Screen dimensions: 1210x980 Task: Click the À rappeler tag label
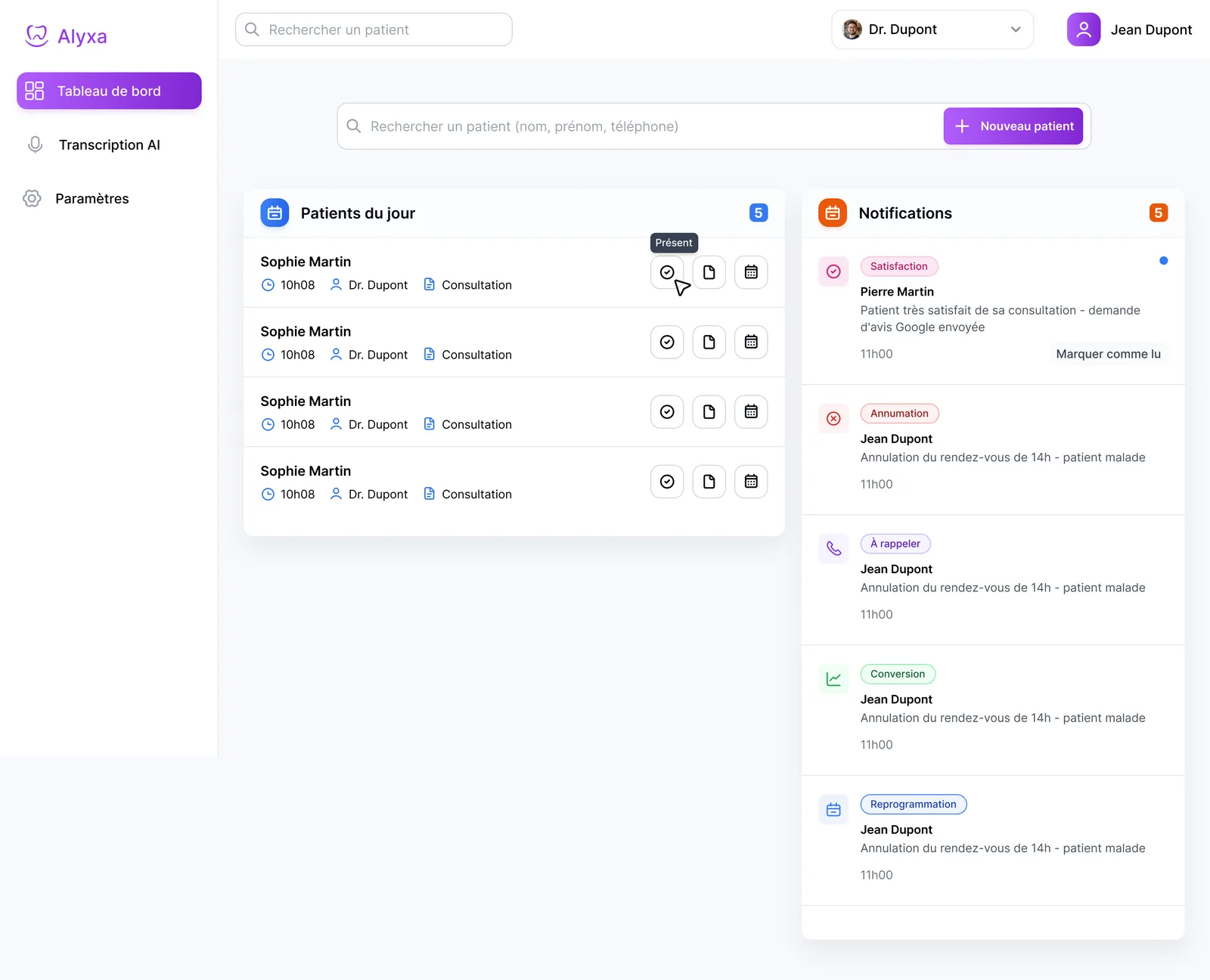click(895, 544)
